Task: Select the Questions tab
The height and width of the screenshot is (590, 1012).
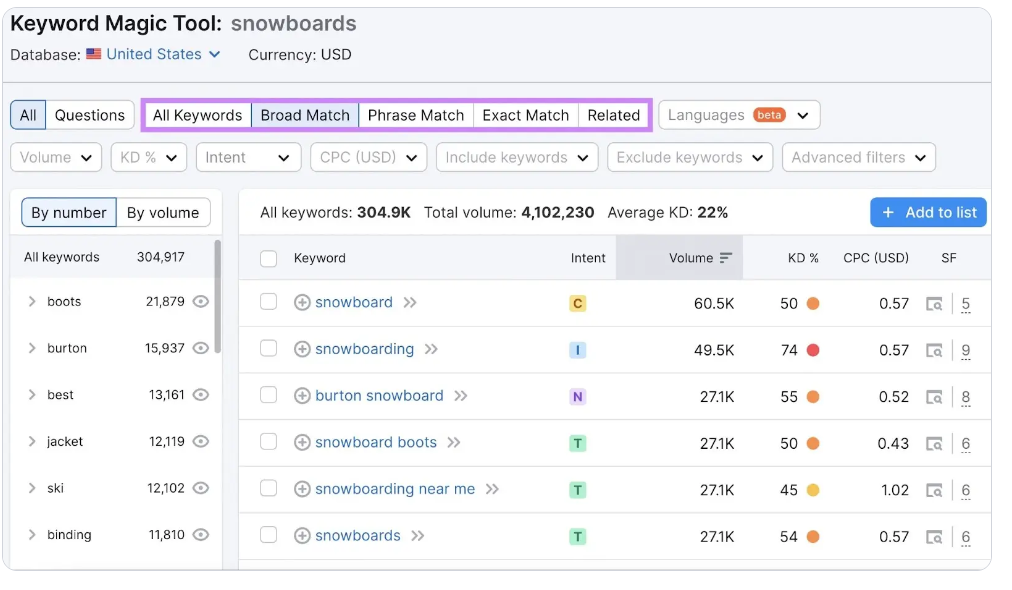Action: pyautogui.click(x=90, y=116)
